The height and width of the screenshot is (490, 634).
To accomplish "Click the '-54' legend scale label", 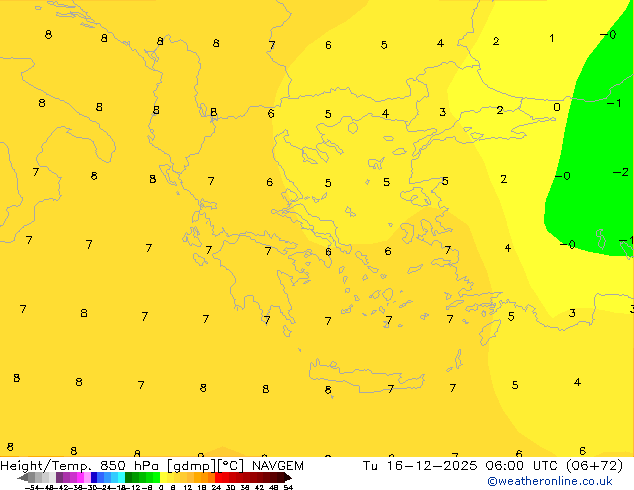I will point(32,487).
